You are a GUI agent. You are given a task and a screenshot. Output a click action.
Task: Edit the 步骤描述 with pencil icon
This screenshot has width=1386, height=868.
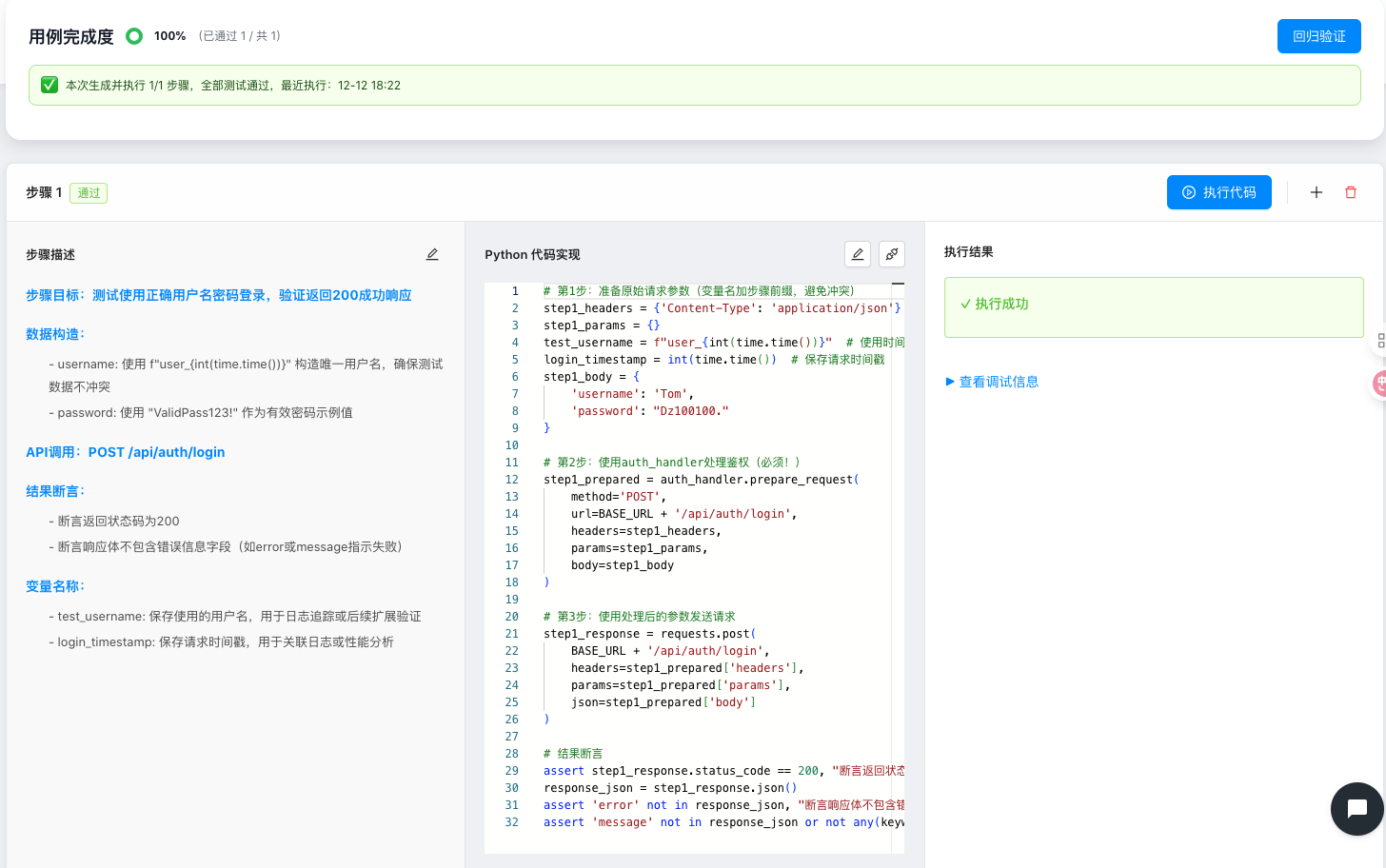pyautogui.click(x=432, y=254)
